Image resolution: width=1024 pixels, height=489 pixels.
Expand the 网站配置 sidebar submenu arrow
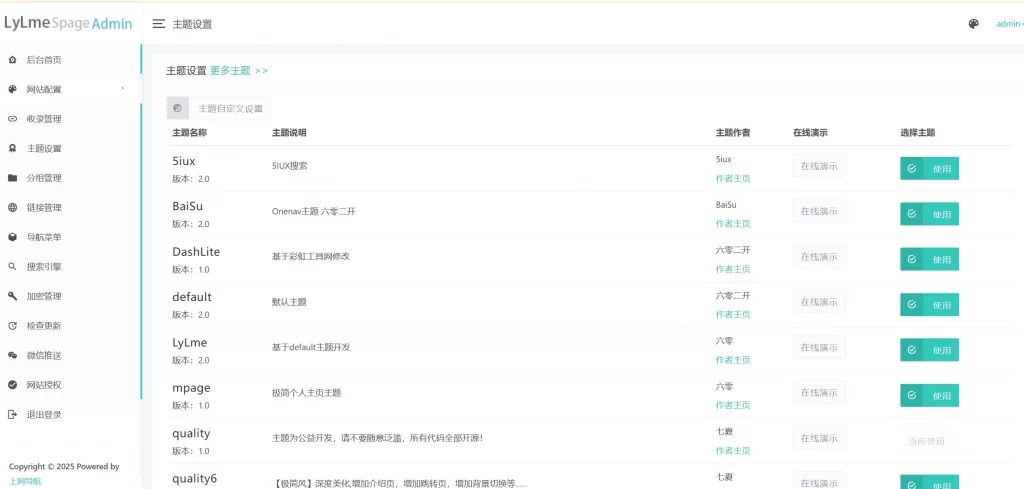pyautogui.click(x=123, y=89)
